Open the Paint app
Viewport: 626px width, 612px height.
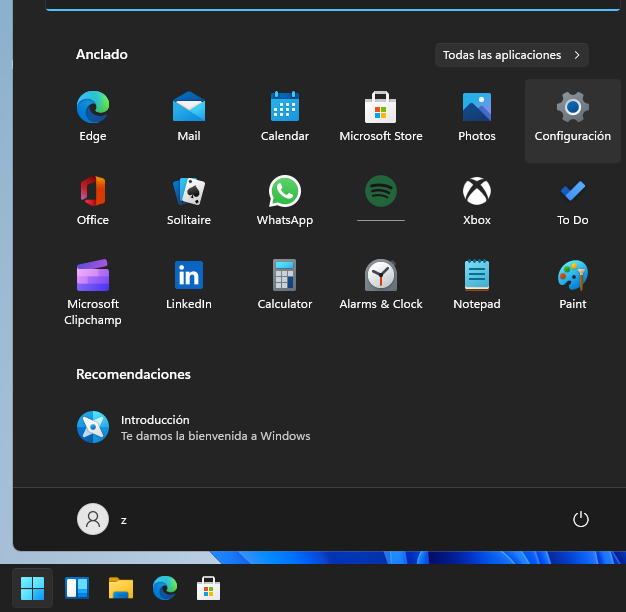573,284
